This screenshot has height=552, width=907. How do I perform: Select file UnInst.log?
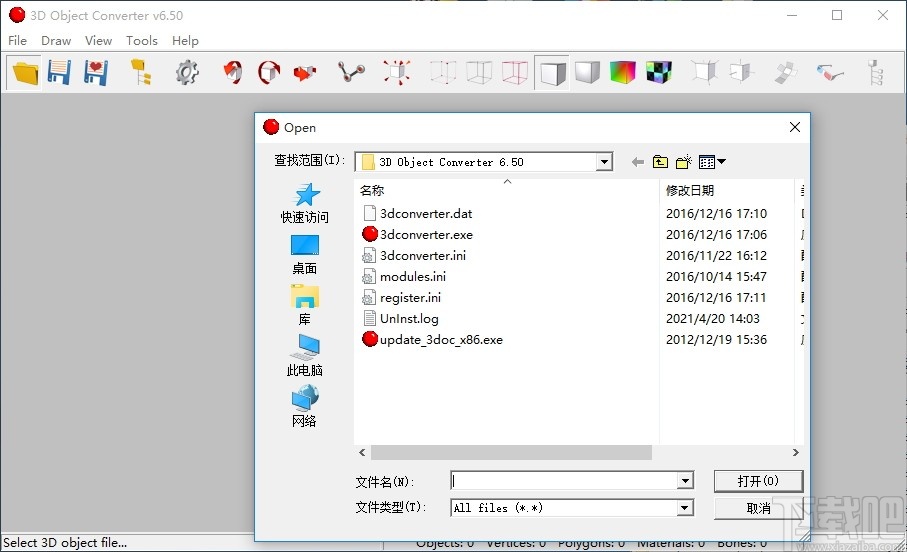coord(409,318)
